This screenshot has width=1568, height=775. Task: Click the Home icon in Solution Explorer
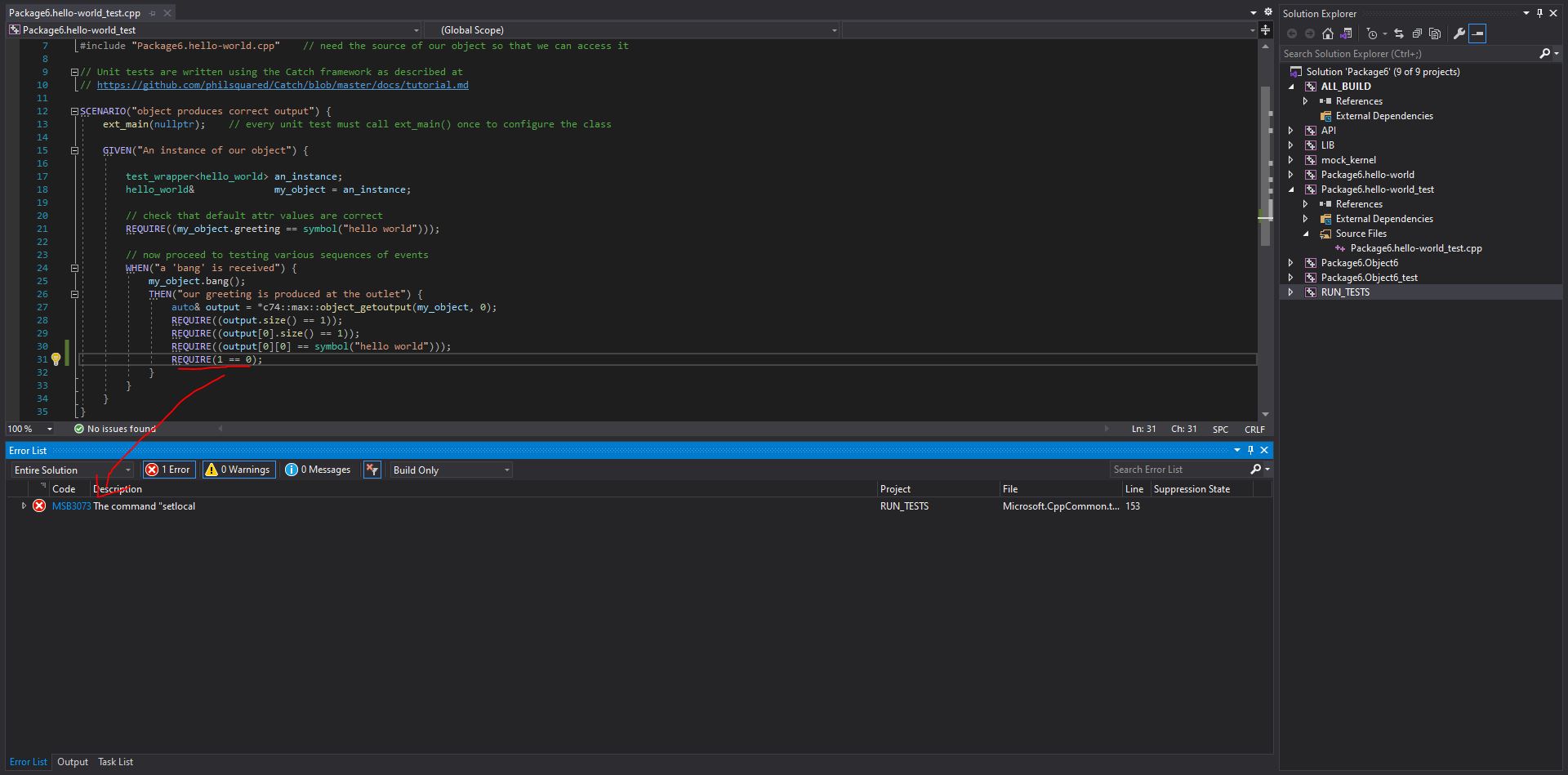(x=1328, y=33)
